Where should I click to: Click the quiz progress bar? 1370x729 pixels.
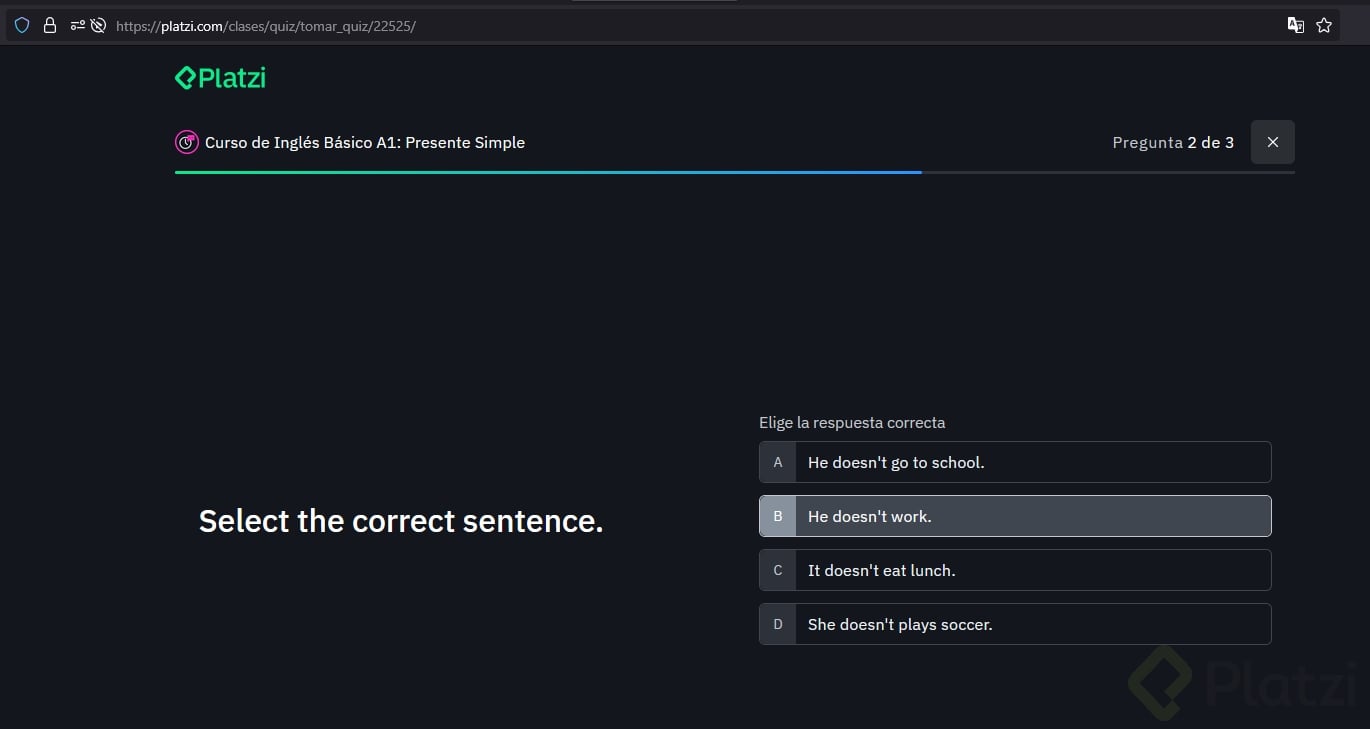click(x=734, y=172)
